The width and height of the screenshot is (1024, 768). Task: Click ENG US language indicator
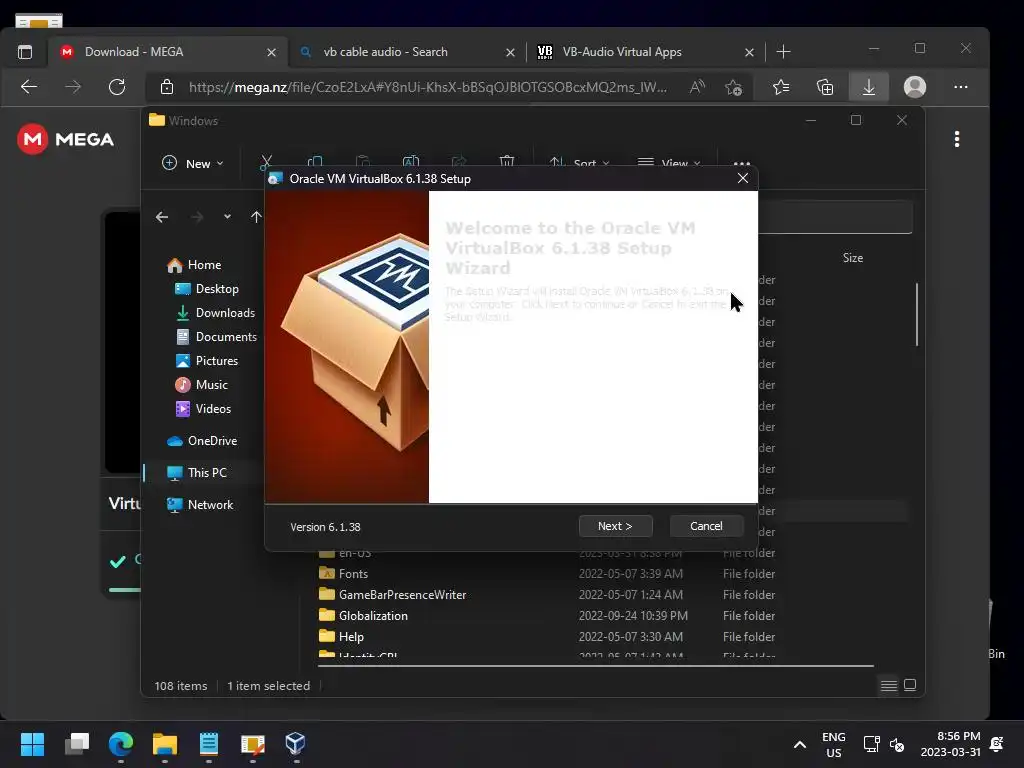pyautogui.click(x=833, y=744)
